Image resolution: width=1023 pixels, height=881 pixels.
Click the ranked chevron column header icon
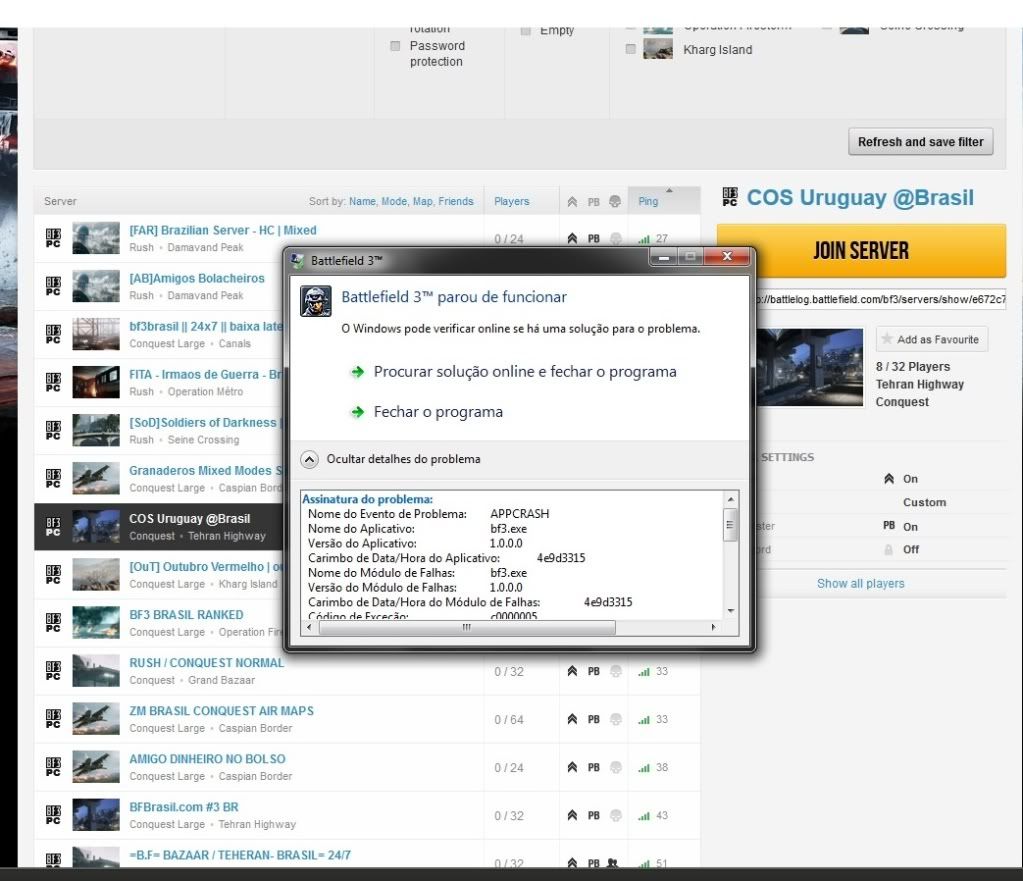tap(572, 202)
